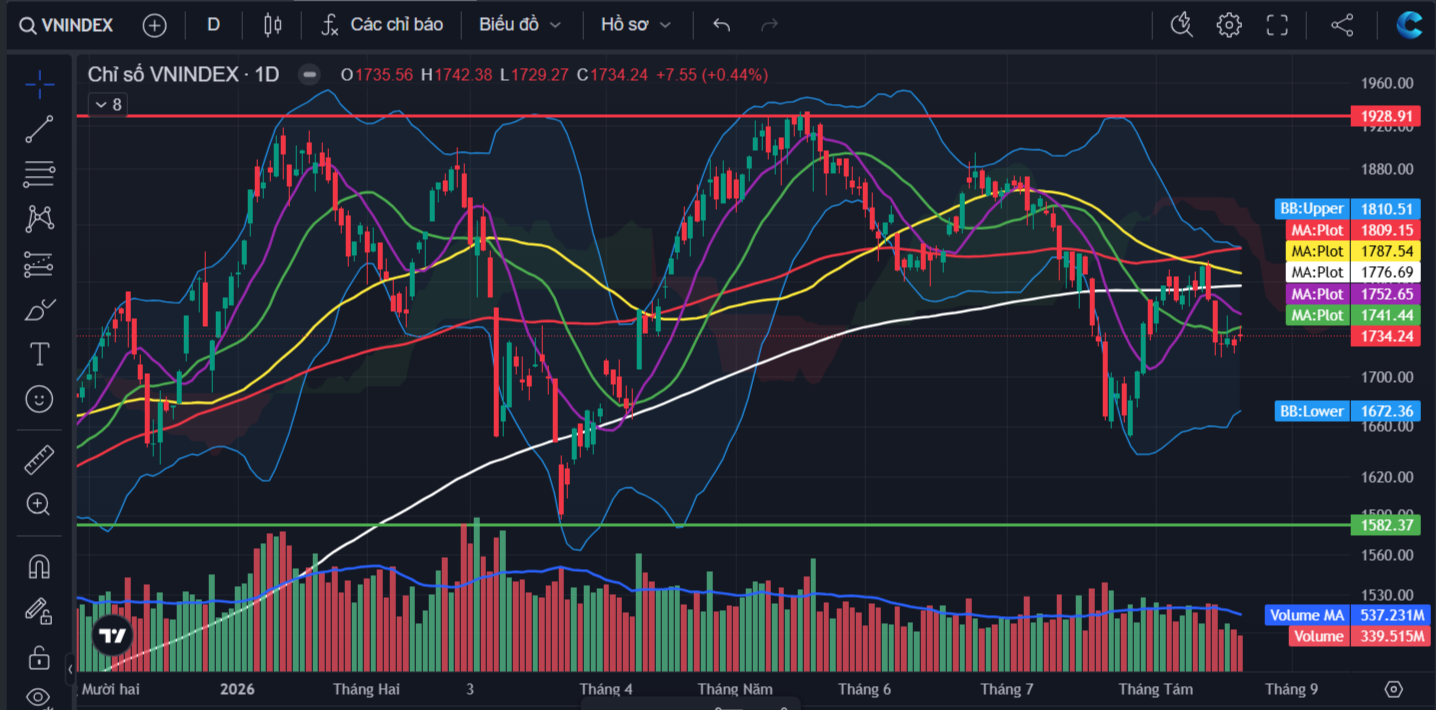
Task: Lock all drawing tools
Action: pos(39,657)
